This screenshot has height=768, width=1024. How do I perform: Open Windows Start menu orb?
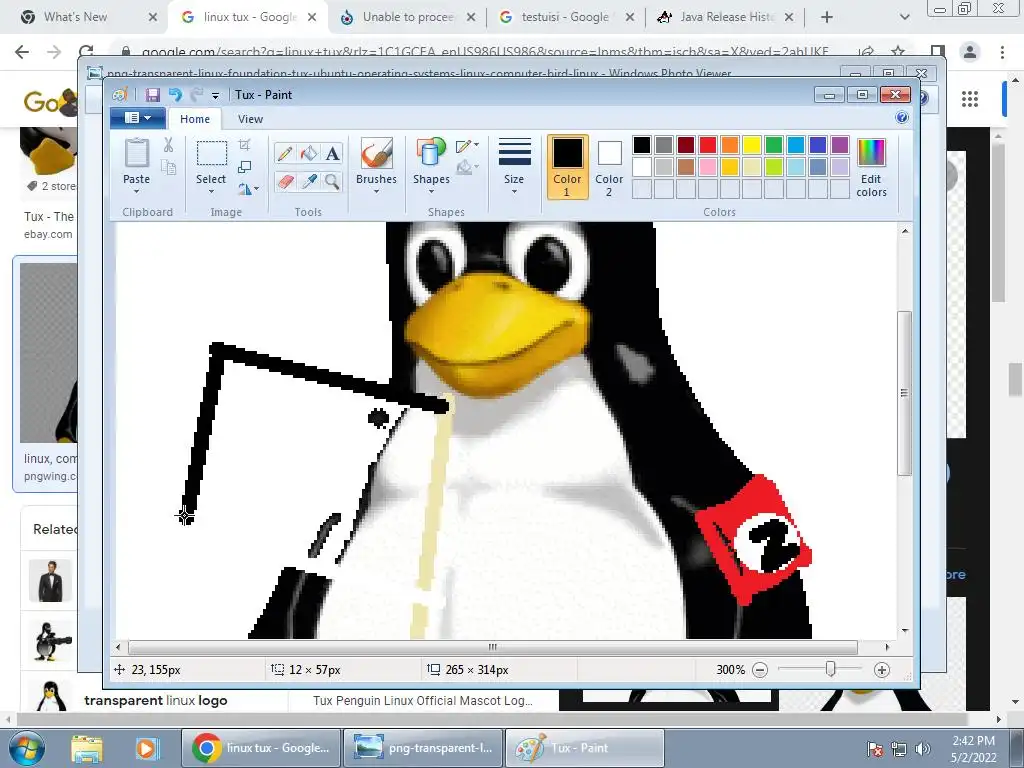pyautogui.click(x=27, y=749)
